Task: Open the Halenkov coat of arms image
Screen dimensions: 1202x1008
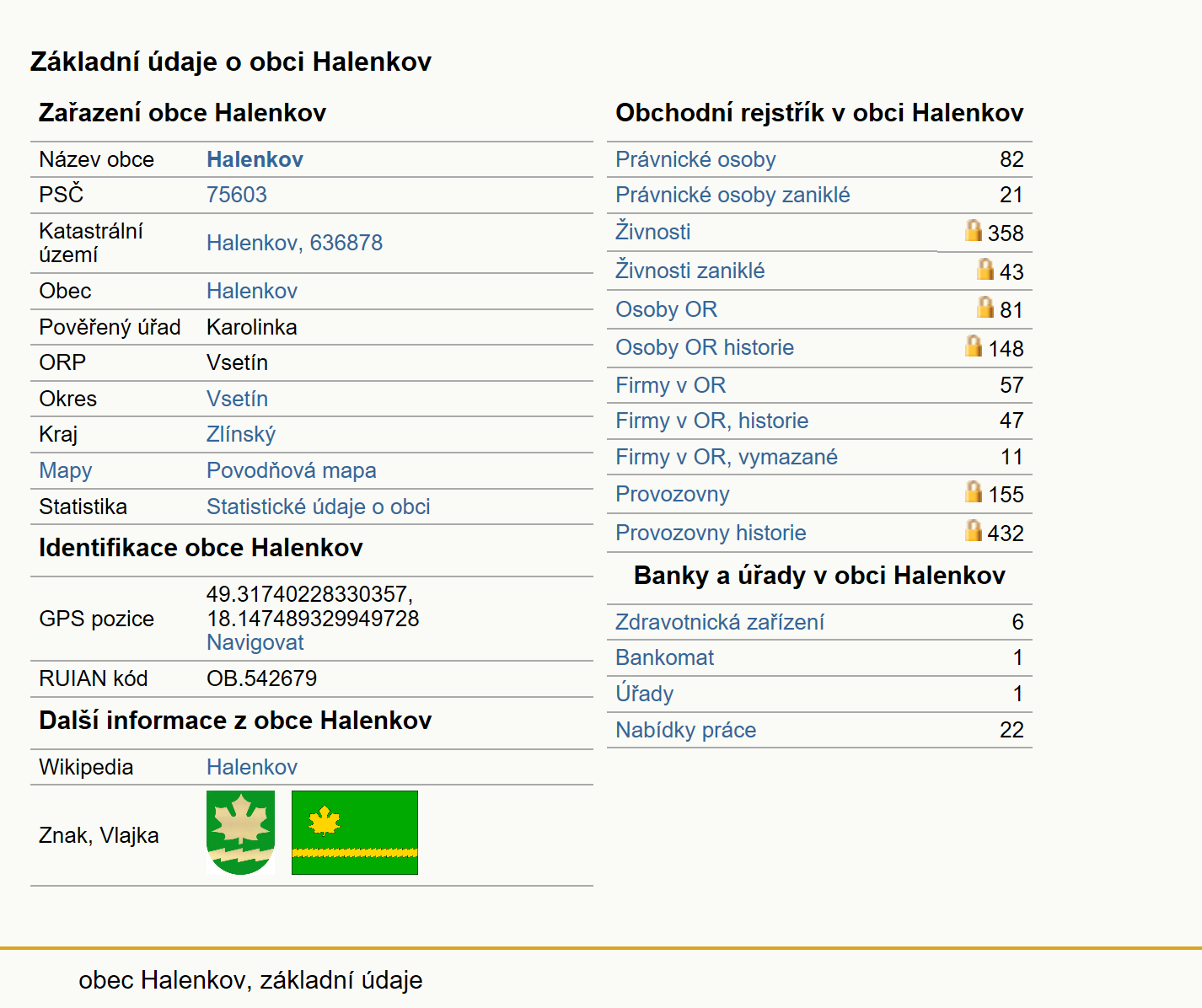Action: click(240, 833)
